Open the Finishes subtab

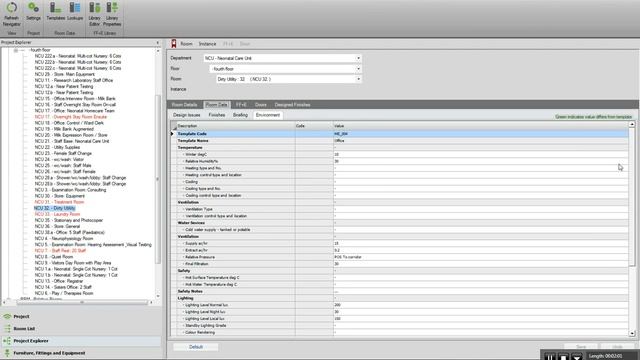pyautogui.click(x=217, y=115)
